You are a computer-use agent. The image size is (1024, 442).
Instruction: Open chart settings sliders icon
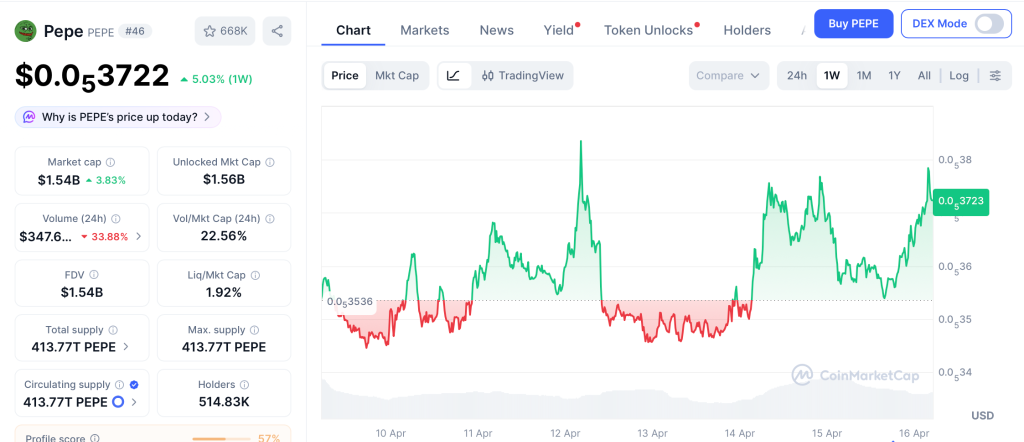(x=995, y=75)
